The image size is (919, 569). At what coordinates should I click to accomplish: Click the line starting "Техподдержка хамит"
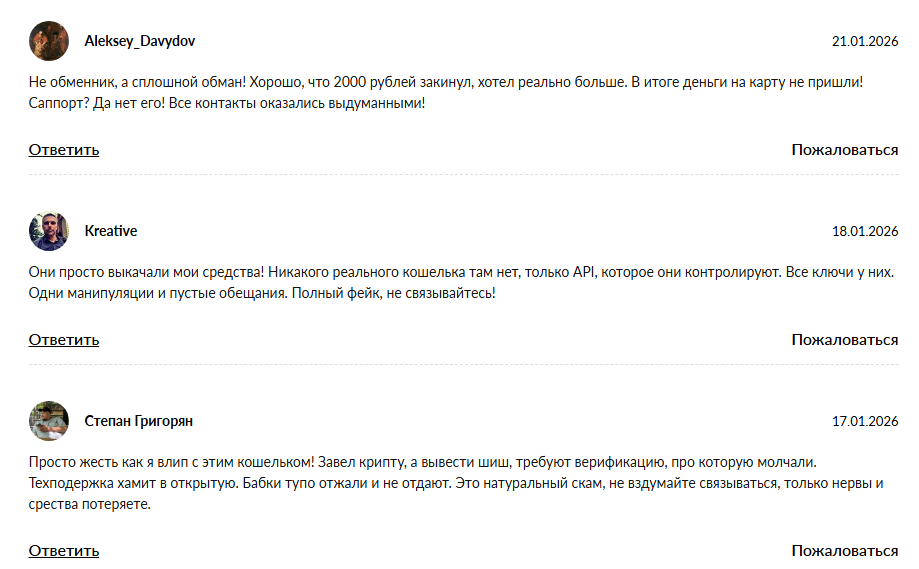tap(456, 484)
